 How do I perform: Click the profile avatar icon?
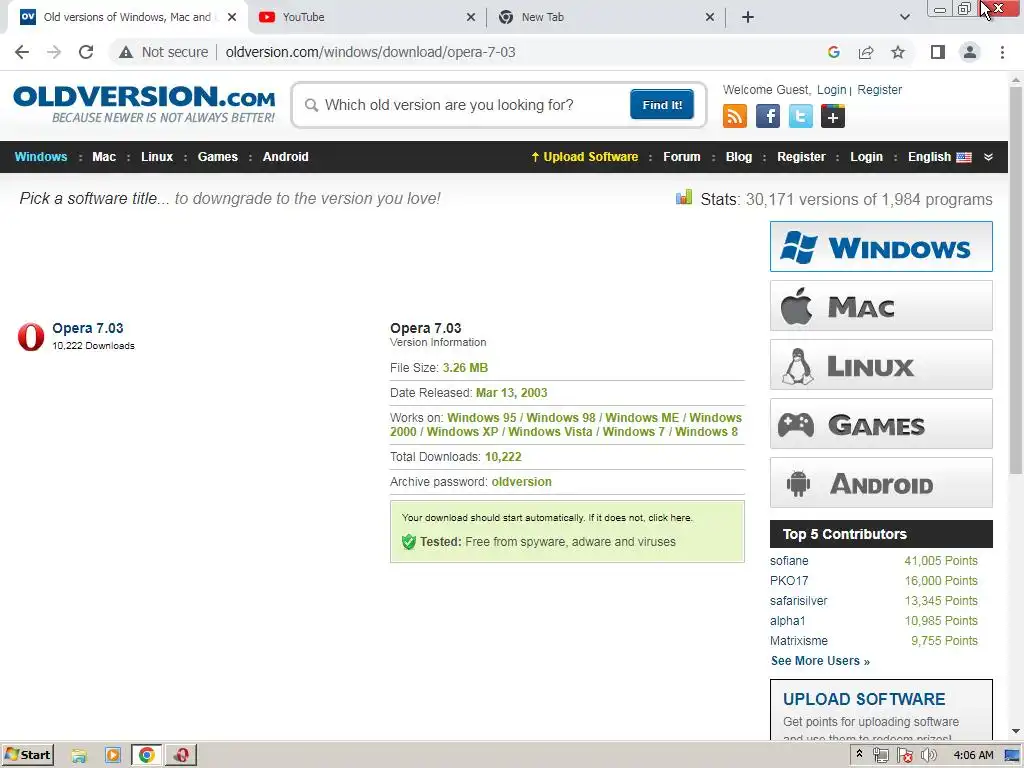coord(970,52)
